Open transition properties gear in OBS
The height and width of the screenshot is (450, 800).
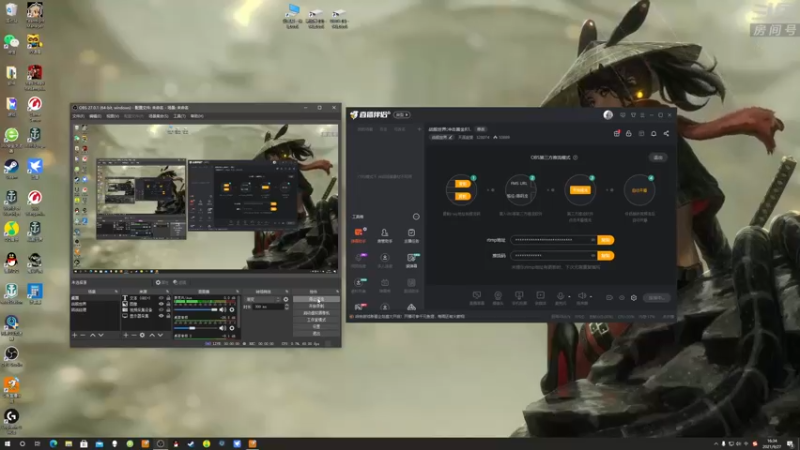coord(286,299)
